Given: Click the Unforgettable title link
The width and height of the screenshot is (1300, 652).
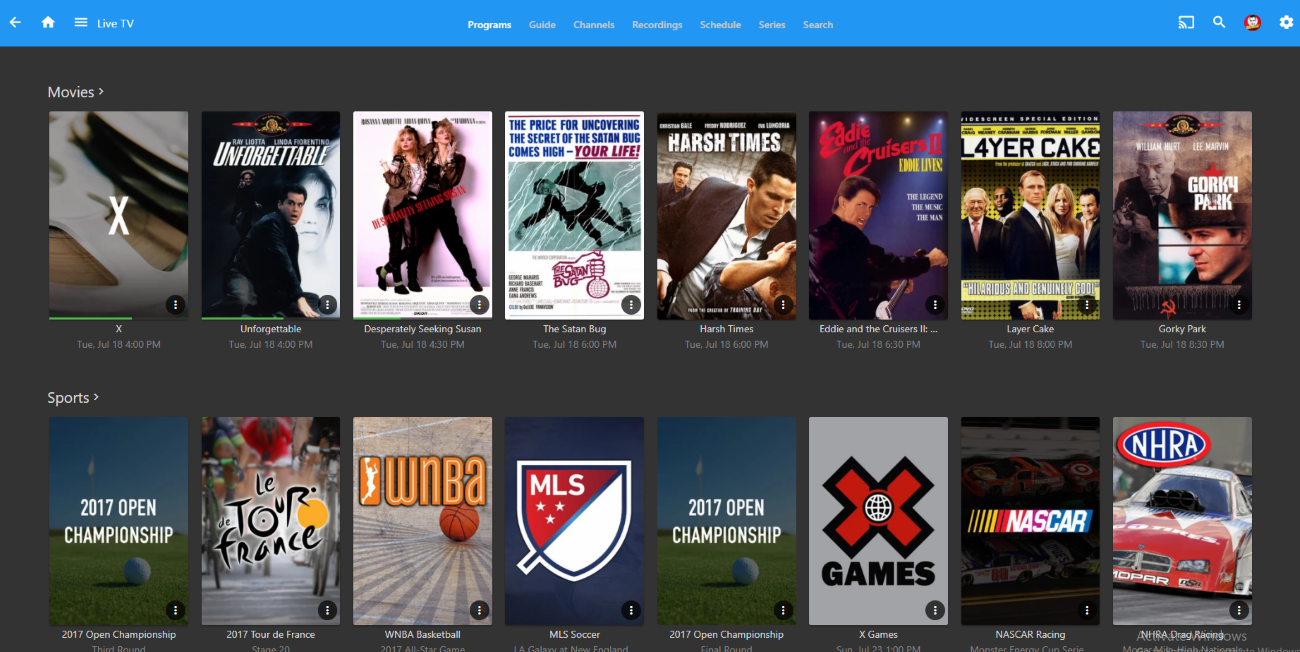Looking at the screenshot, I should coord(270,329).
